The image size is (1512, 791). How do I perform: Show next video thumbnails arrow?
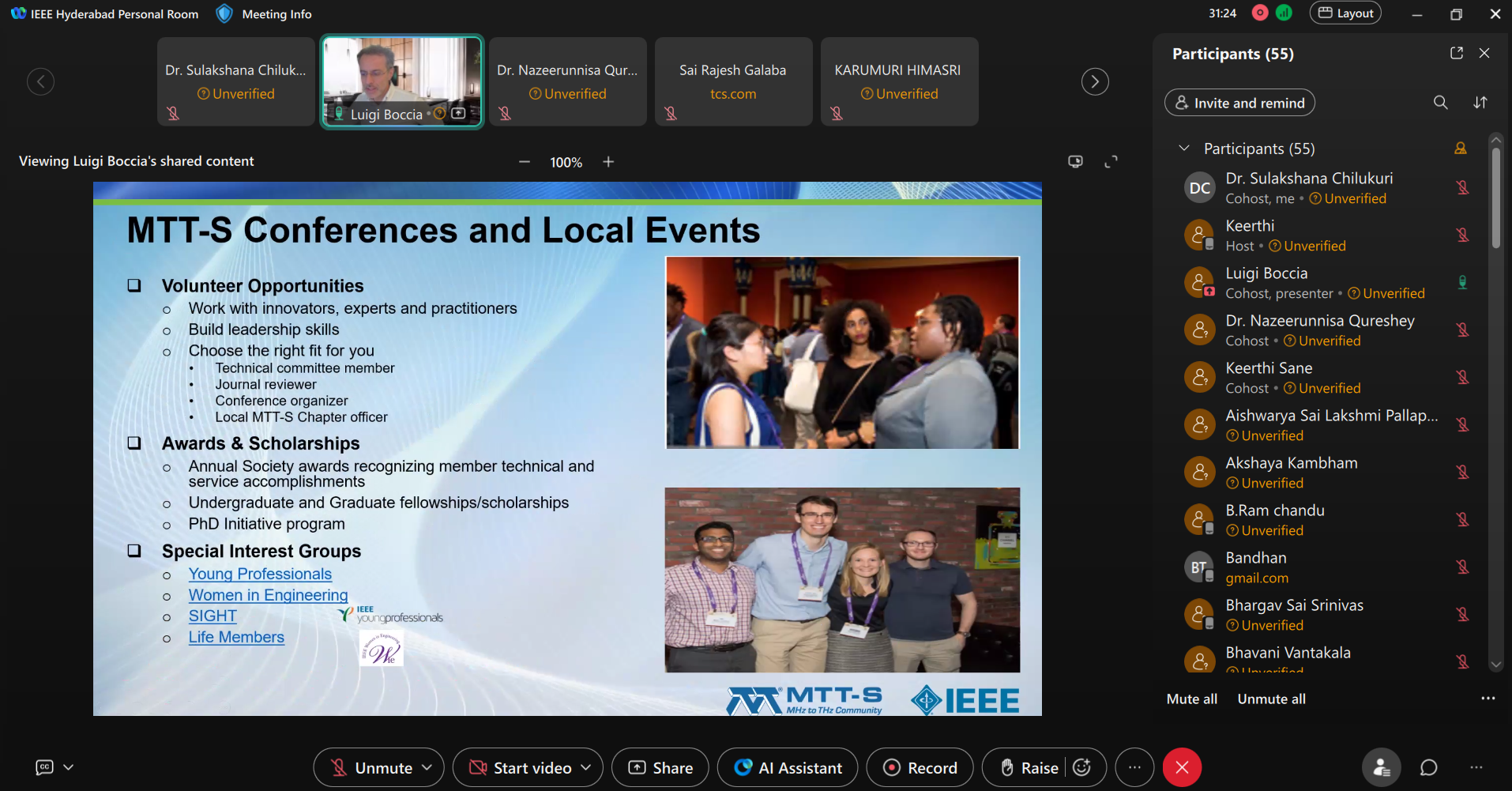1094,81
